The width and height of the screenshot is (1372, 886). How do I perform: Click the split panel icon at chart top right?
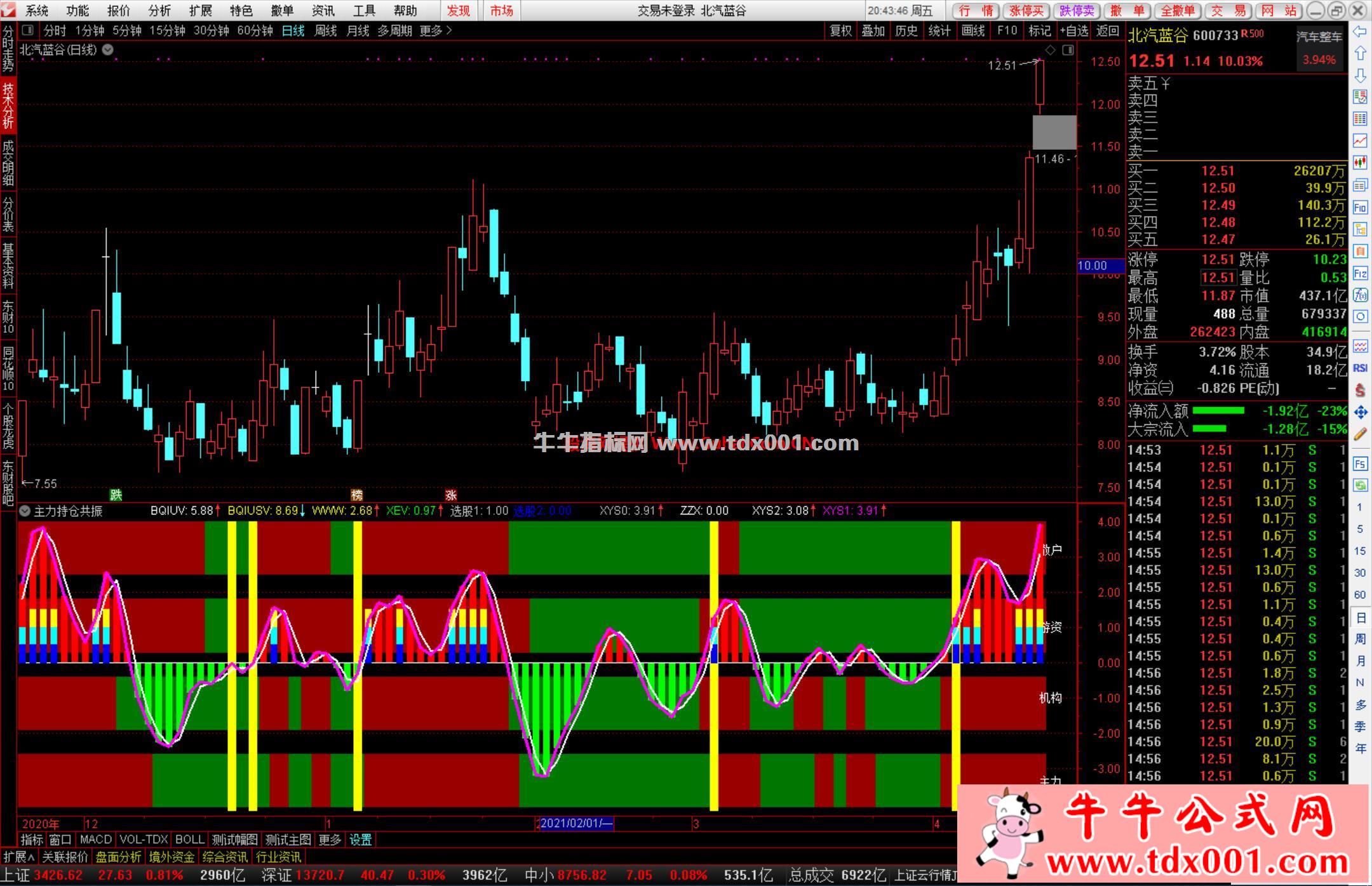pos(1068,50)
